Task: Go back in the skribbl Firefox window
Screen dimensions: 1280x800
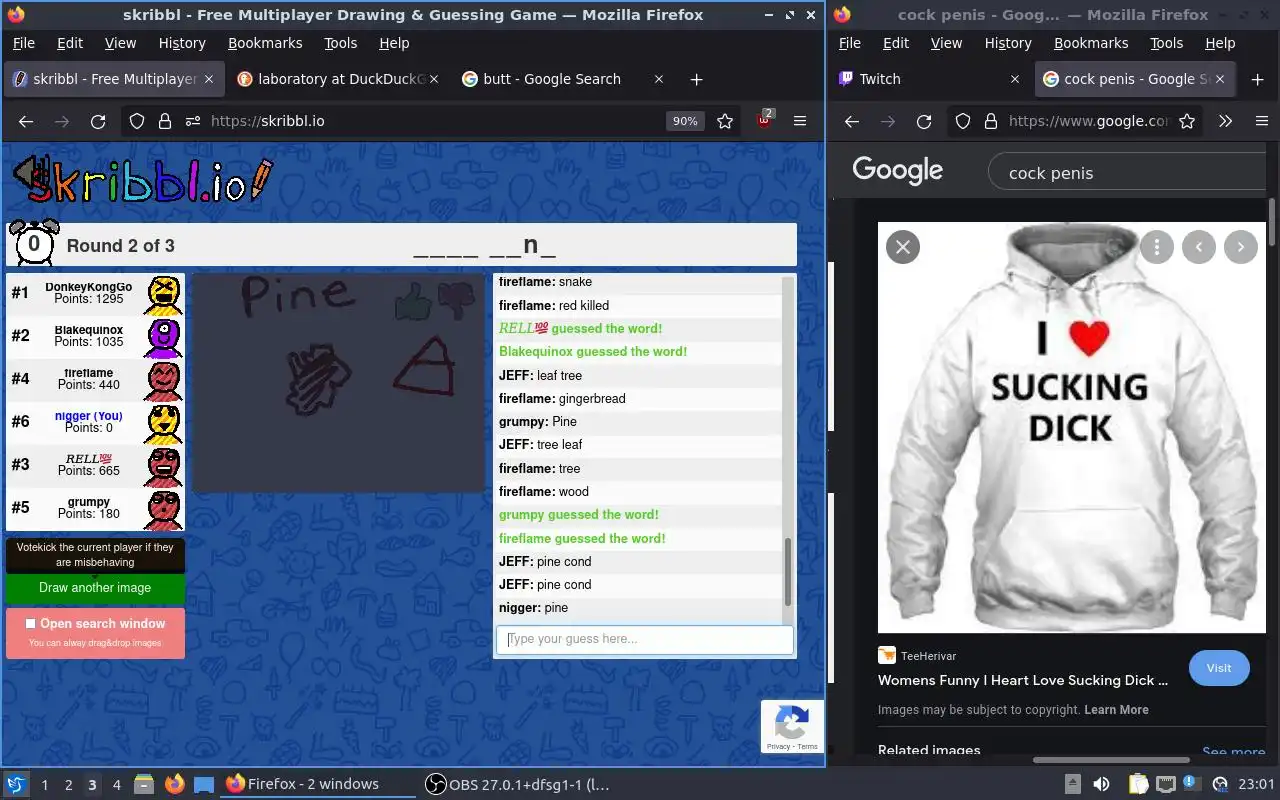Action: [x=26, y=121]
